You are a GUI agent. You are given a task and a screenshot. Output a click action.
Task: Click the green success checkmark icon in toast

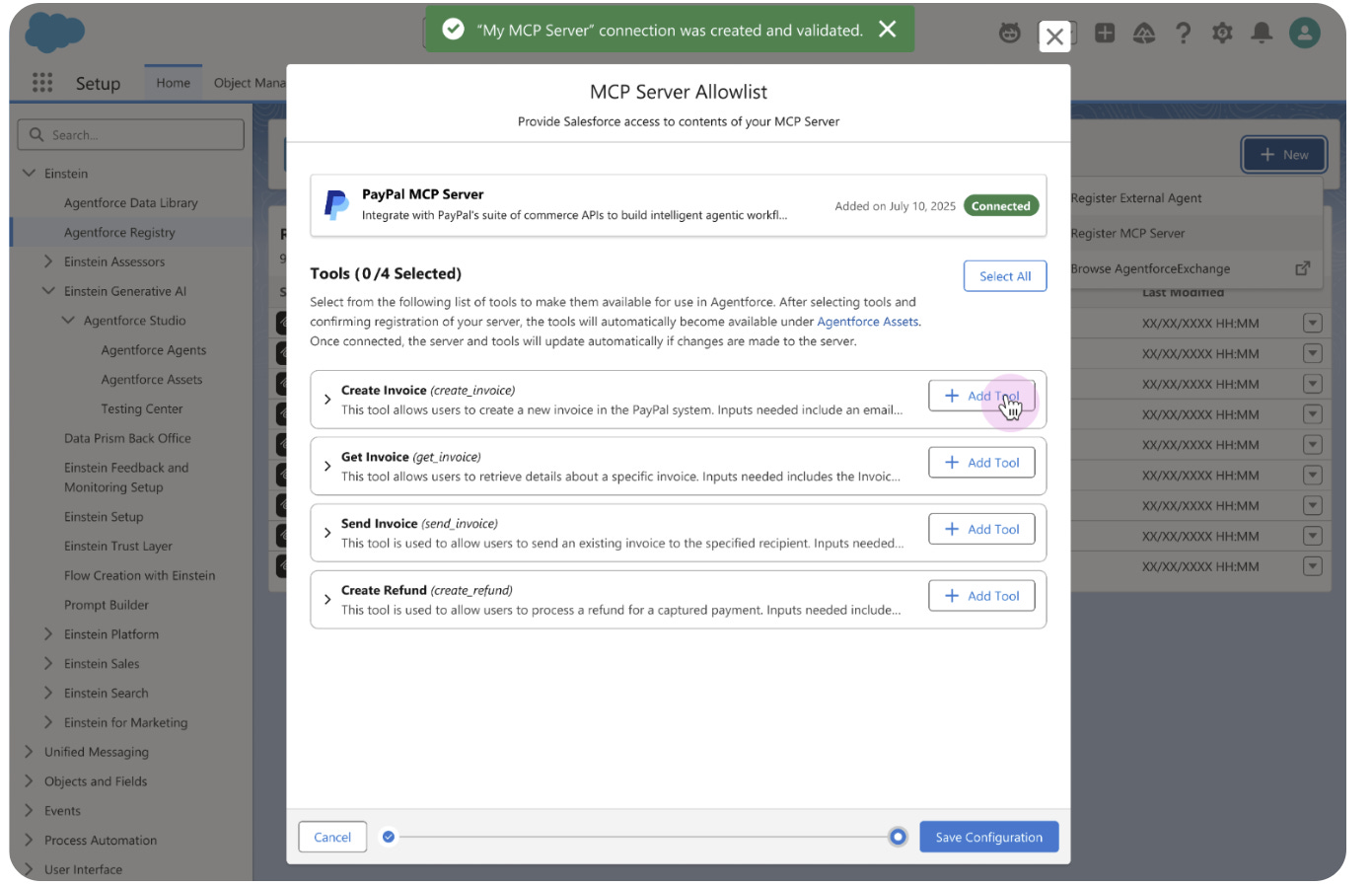click(453, 30)
